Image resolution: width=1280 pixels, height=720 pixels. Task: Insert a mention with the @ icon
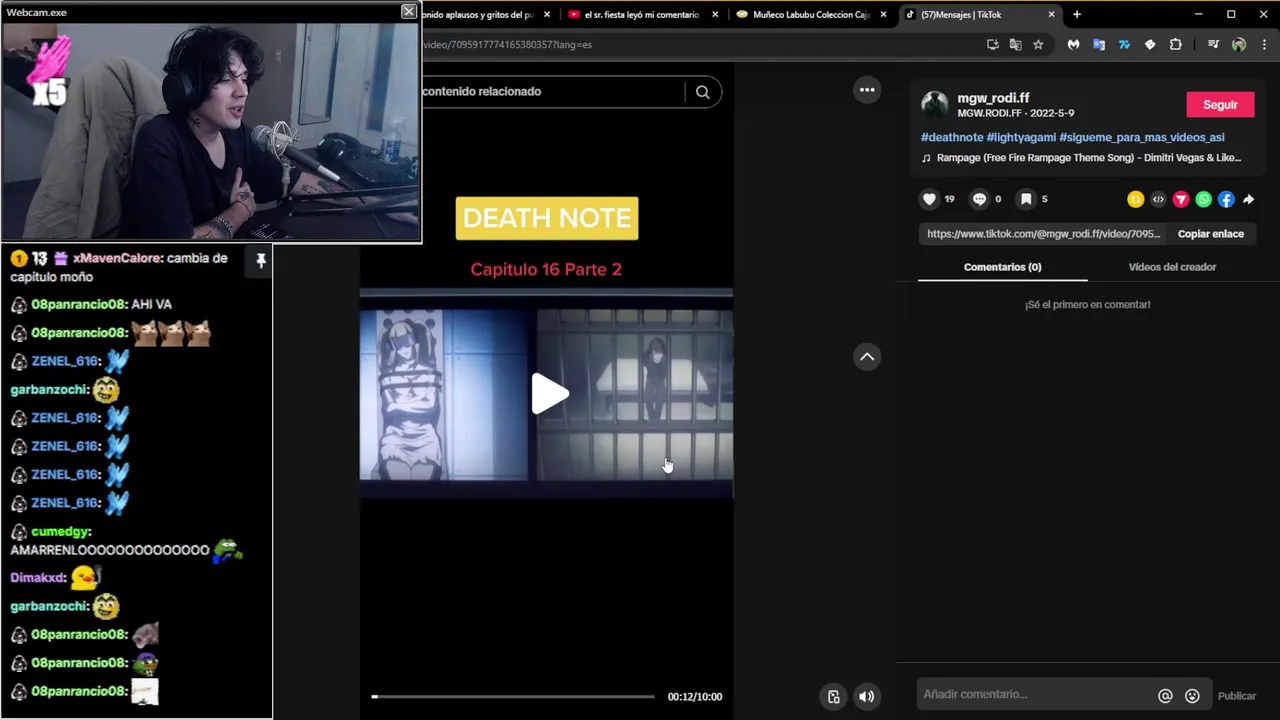(x=1165, y=696)
